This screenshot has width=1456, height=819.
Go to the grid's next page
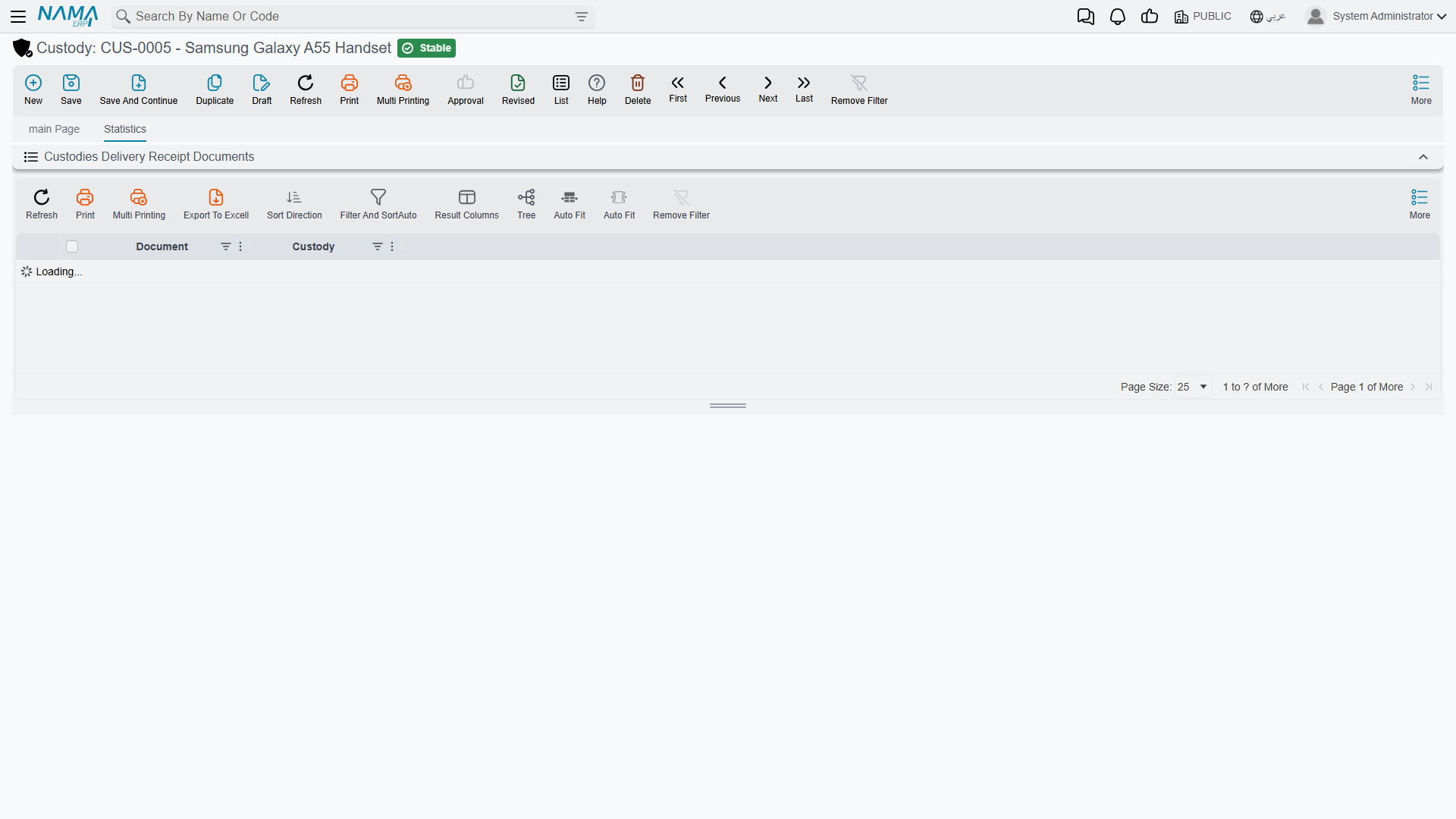pos(1413,387)
